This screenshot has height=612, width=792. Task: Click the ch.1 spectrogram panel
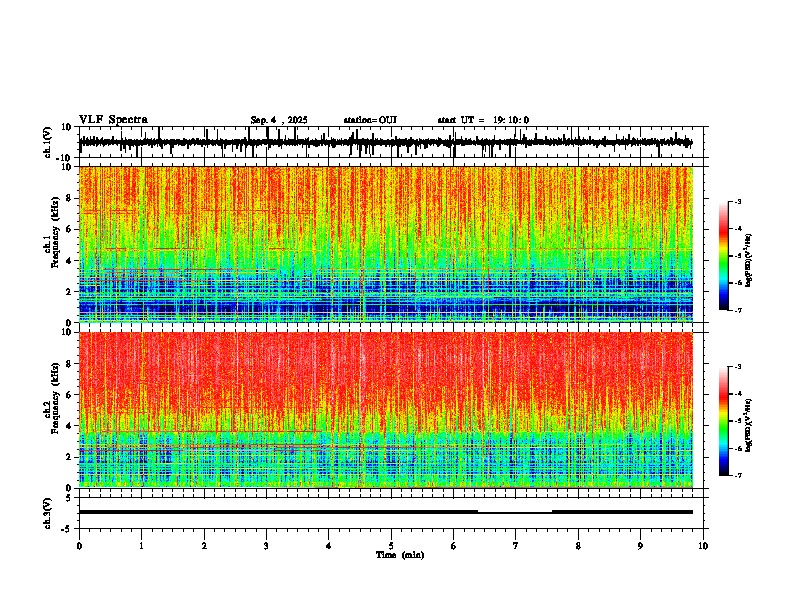tap(386, 244)
